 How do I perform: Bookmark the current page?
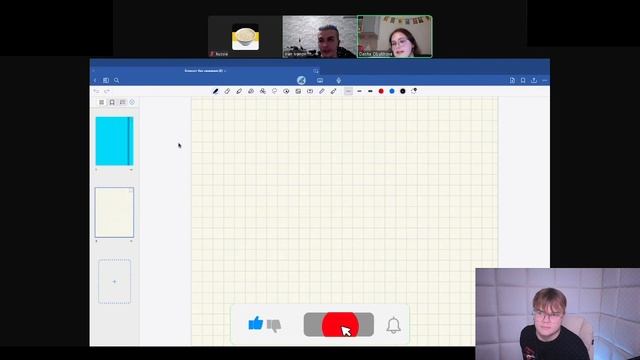point(523,80)
